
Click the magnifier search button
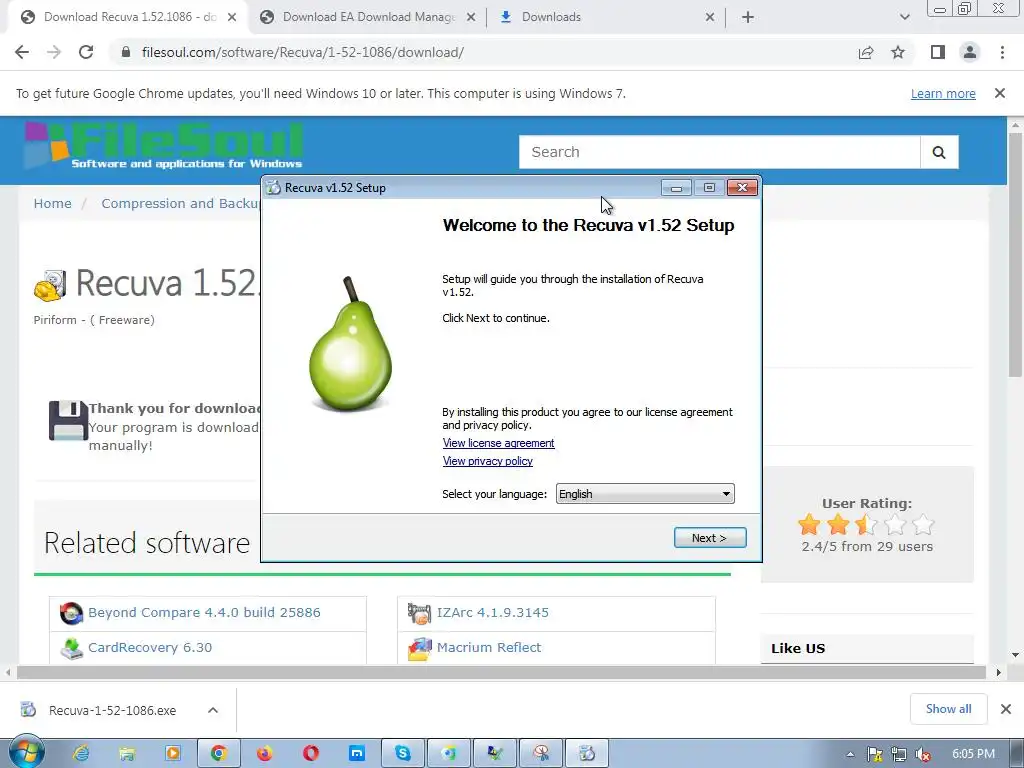click(x=939, y=152)
